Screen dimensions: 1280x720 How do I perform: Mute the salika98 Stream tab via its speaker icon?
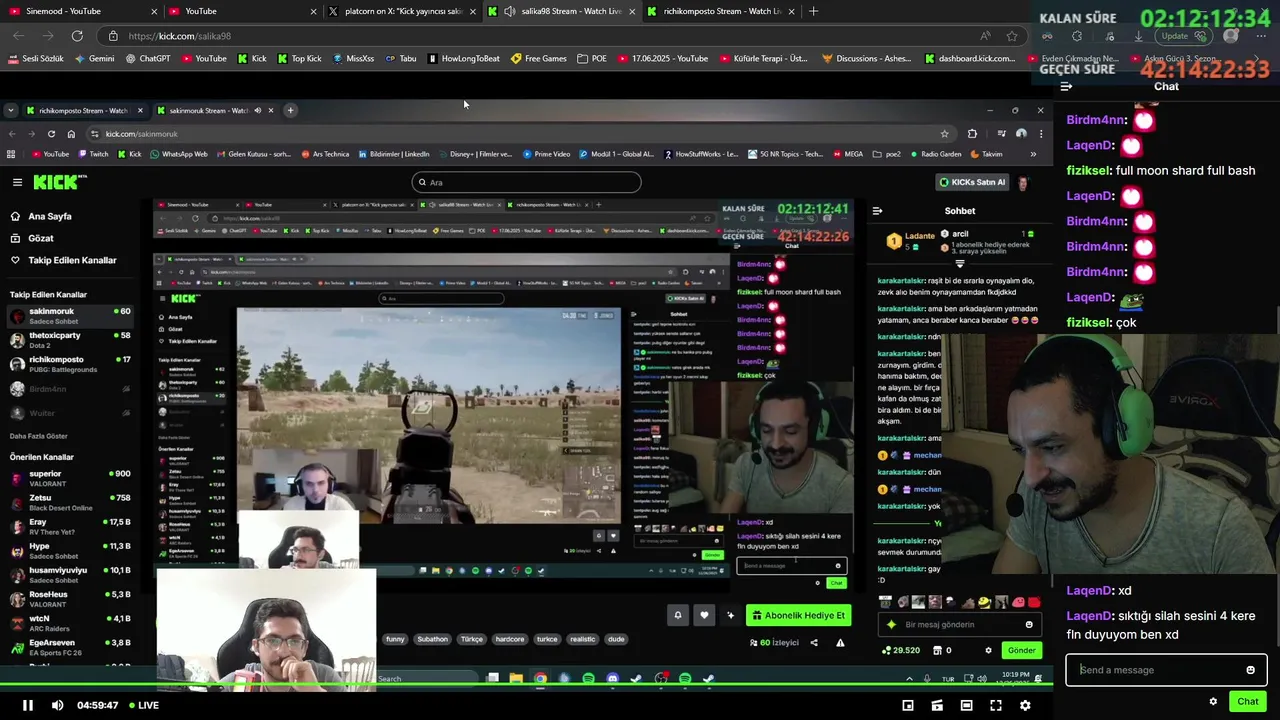510,11
